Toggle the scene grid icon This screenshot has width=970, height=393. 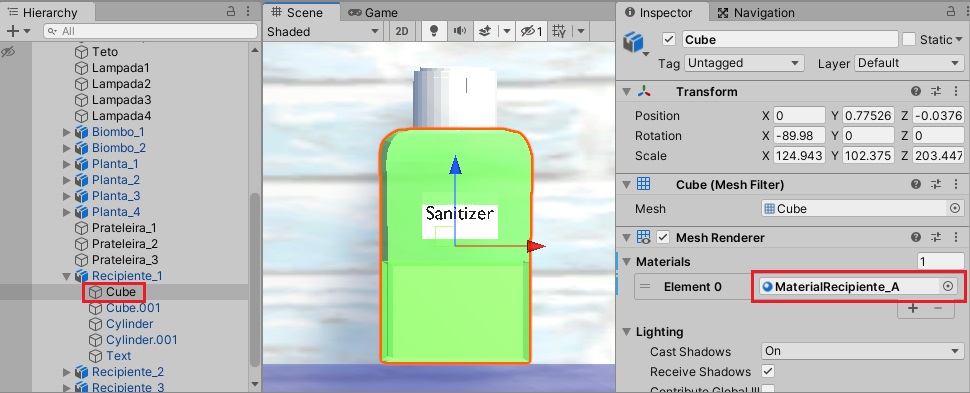[x=559, y=31]
